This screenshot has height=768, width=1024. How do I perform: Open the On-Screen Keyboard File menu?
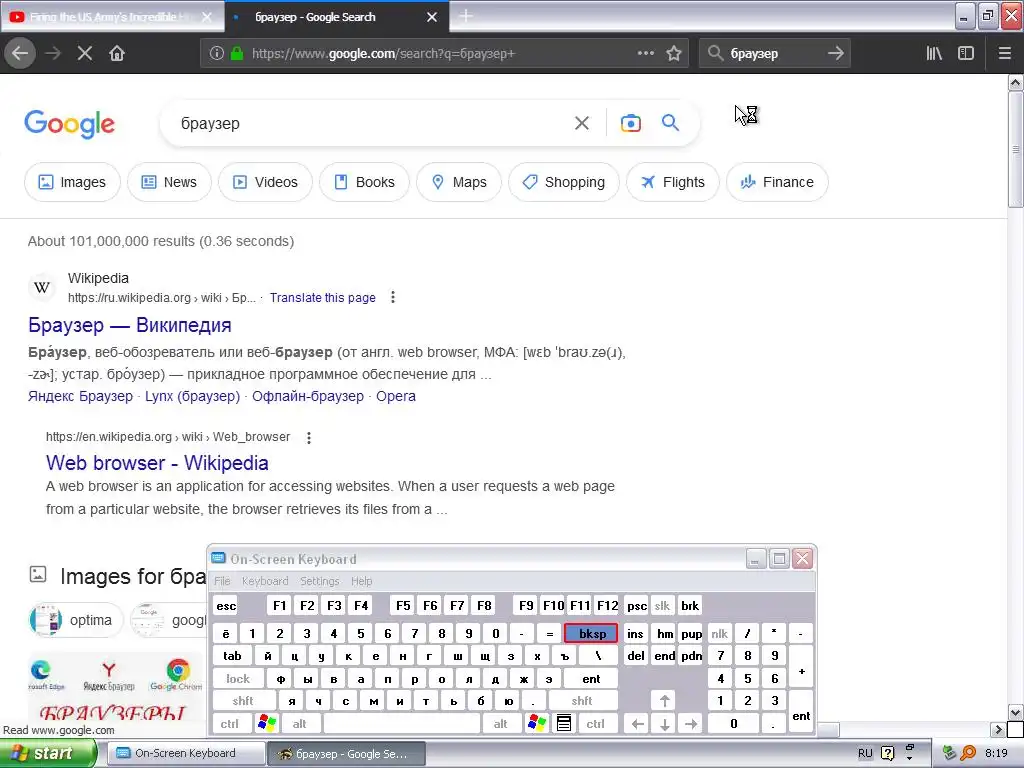(222, 581)
